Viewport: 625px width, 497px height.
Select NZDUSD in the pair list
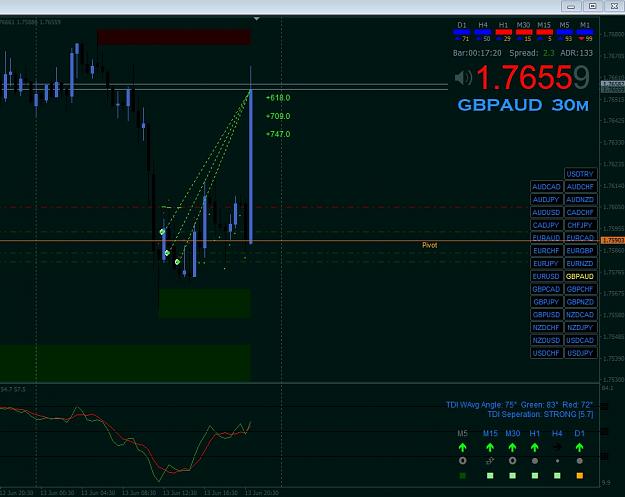[x=546, y=340]
